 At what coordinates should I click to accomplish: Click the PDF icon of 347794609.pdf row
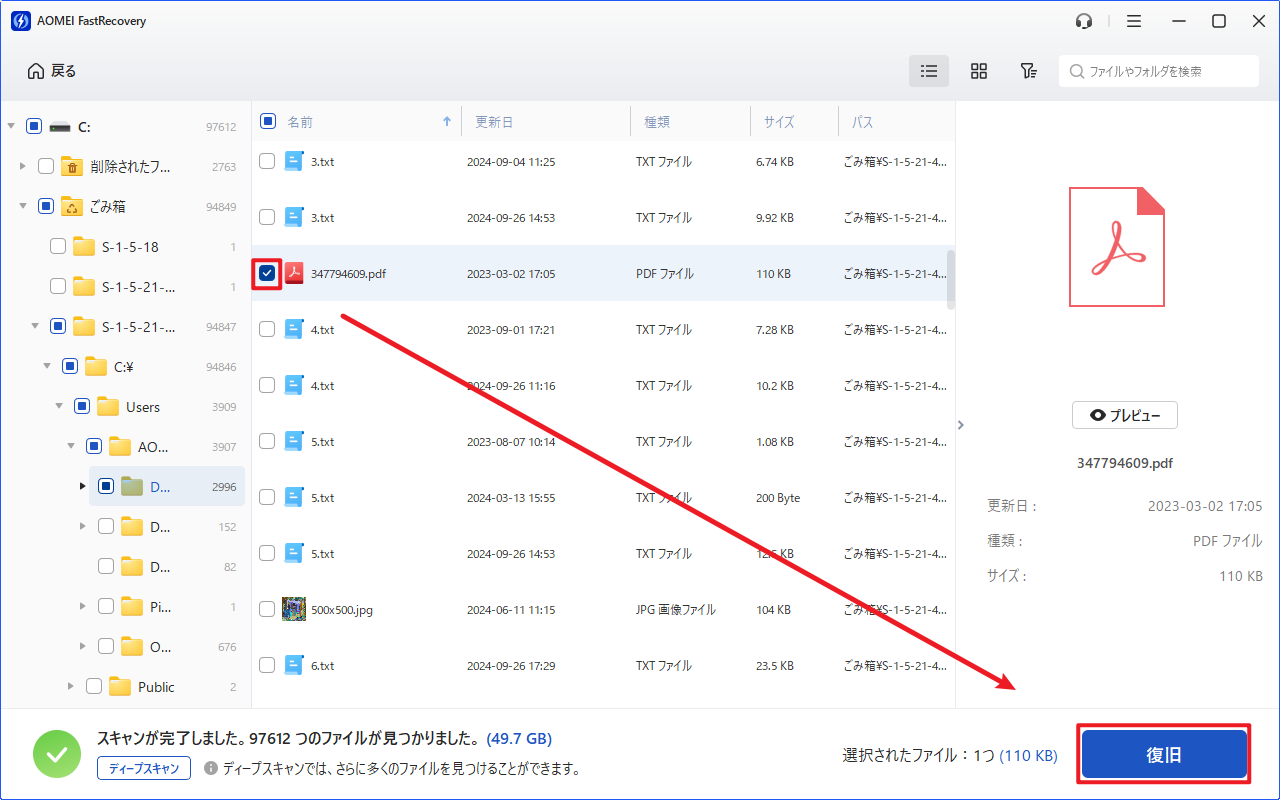294,273
